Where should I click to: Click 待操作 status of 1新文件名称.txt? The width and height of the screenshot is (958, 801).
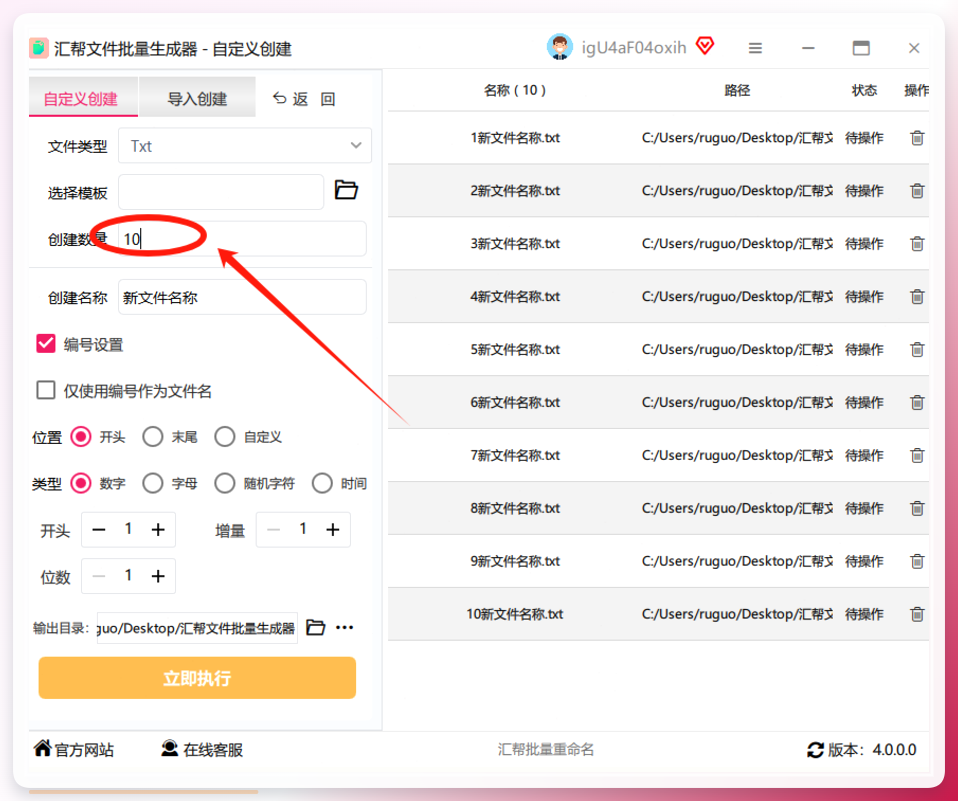tap(864, 138)
